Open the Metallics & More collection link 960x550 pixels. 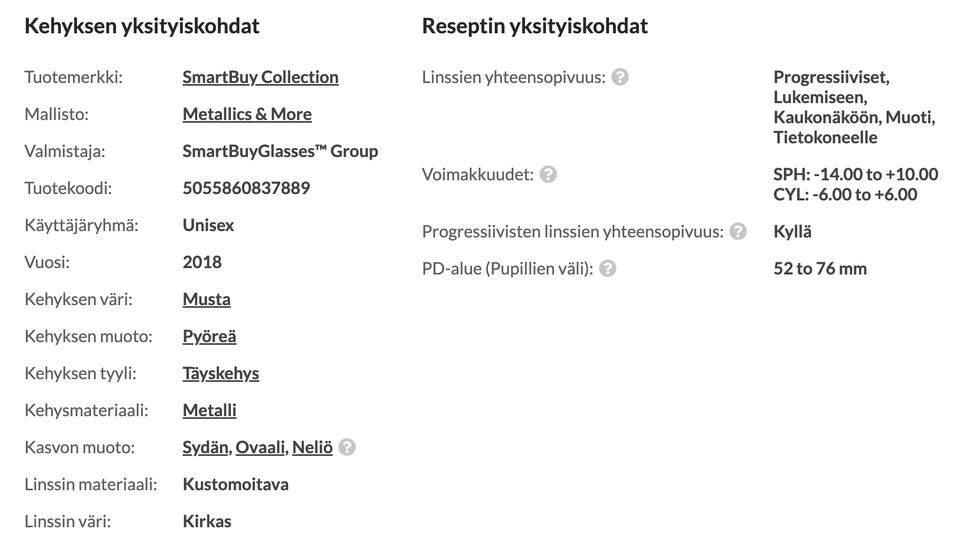tap(247, 114)
